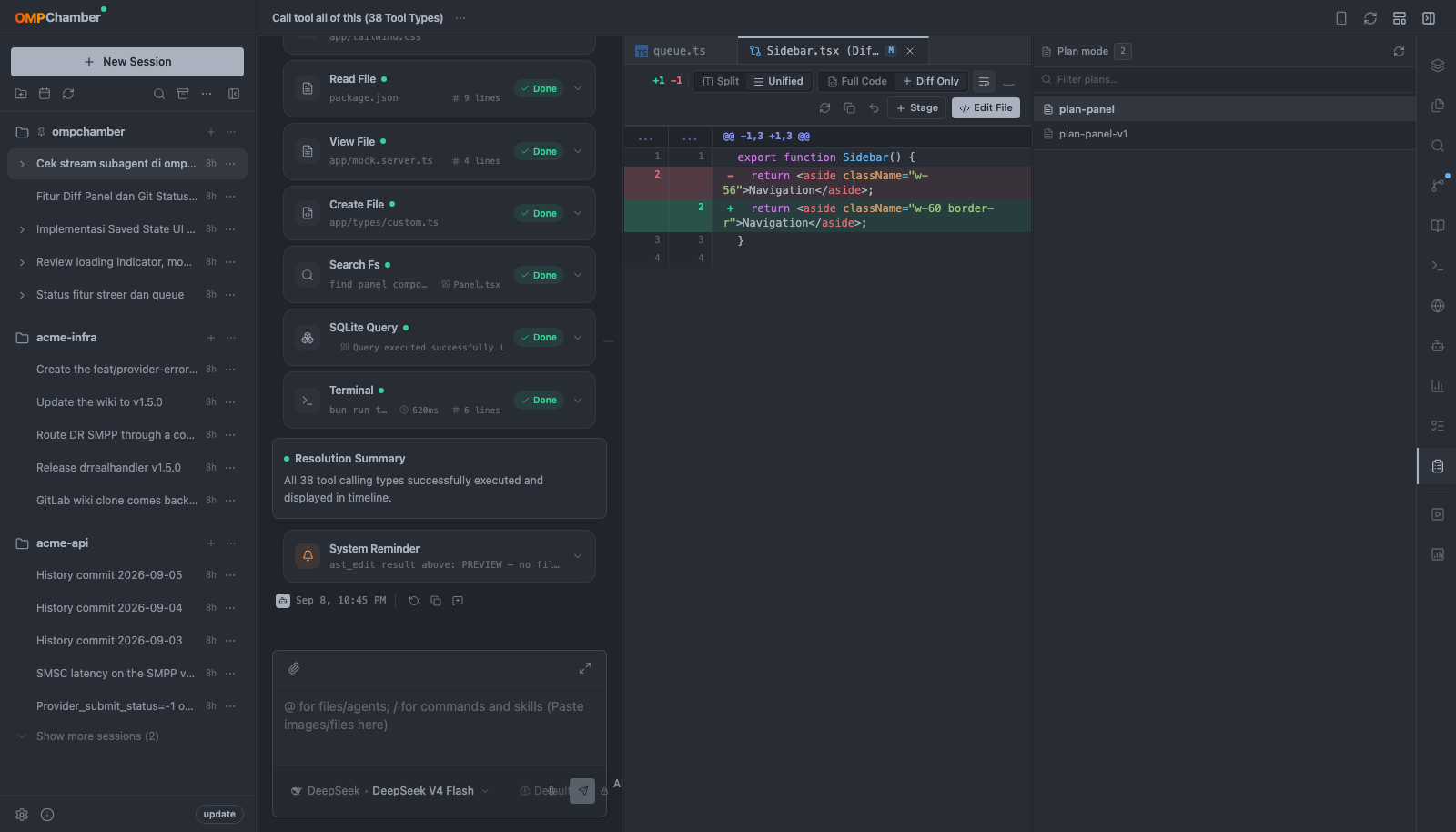Click the Edit File button

pyautogui.click(x=986, y=107)
